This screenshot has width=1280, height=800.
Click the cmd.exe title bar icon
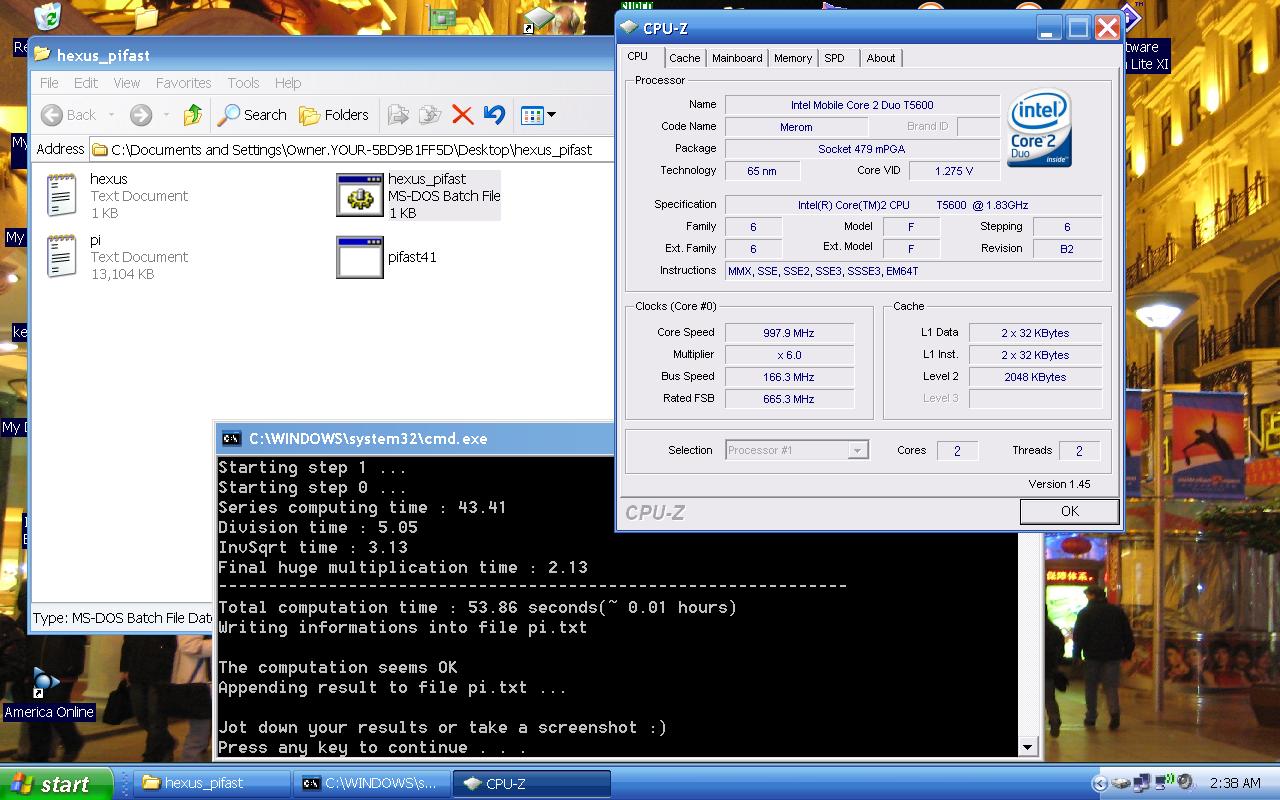tap(231, 438)
